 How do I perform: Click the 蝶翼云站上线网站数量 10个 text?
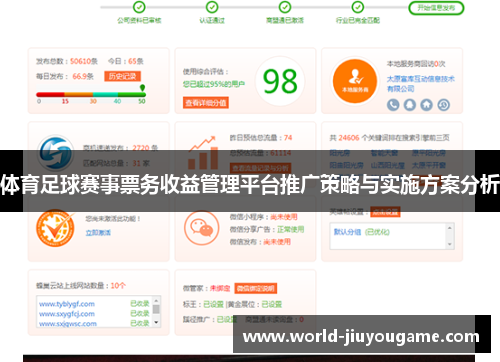pos(81,286)
